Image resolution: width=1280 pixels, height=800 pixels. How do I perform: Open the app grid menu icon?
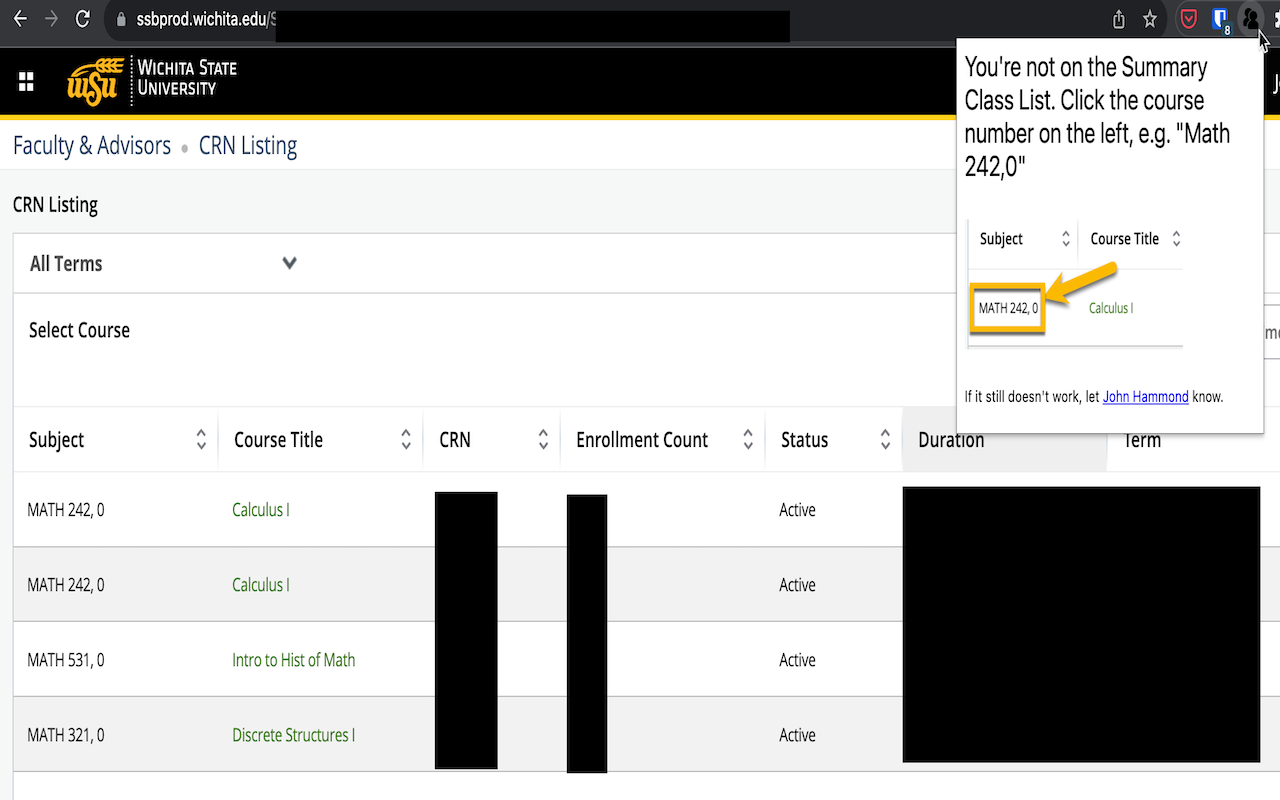point(27,82)
